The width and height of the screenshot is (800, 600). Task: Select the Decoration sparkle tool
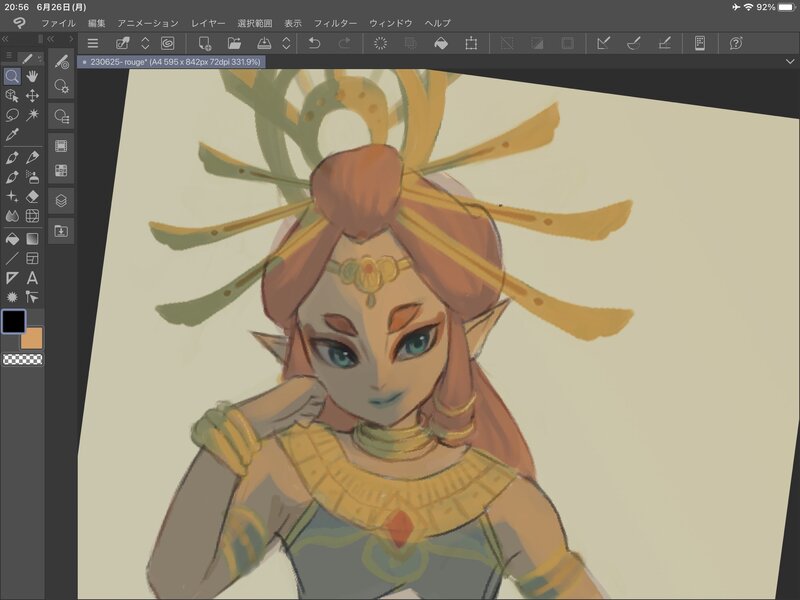pos(12,196)
